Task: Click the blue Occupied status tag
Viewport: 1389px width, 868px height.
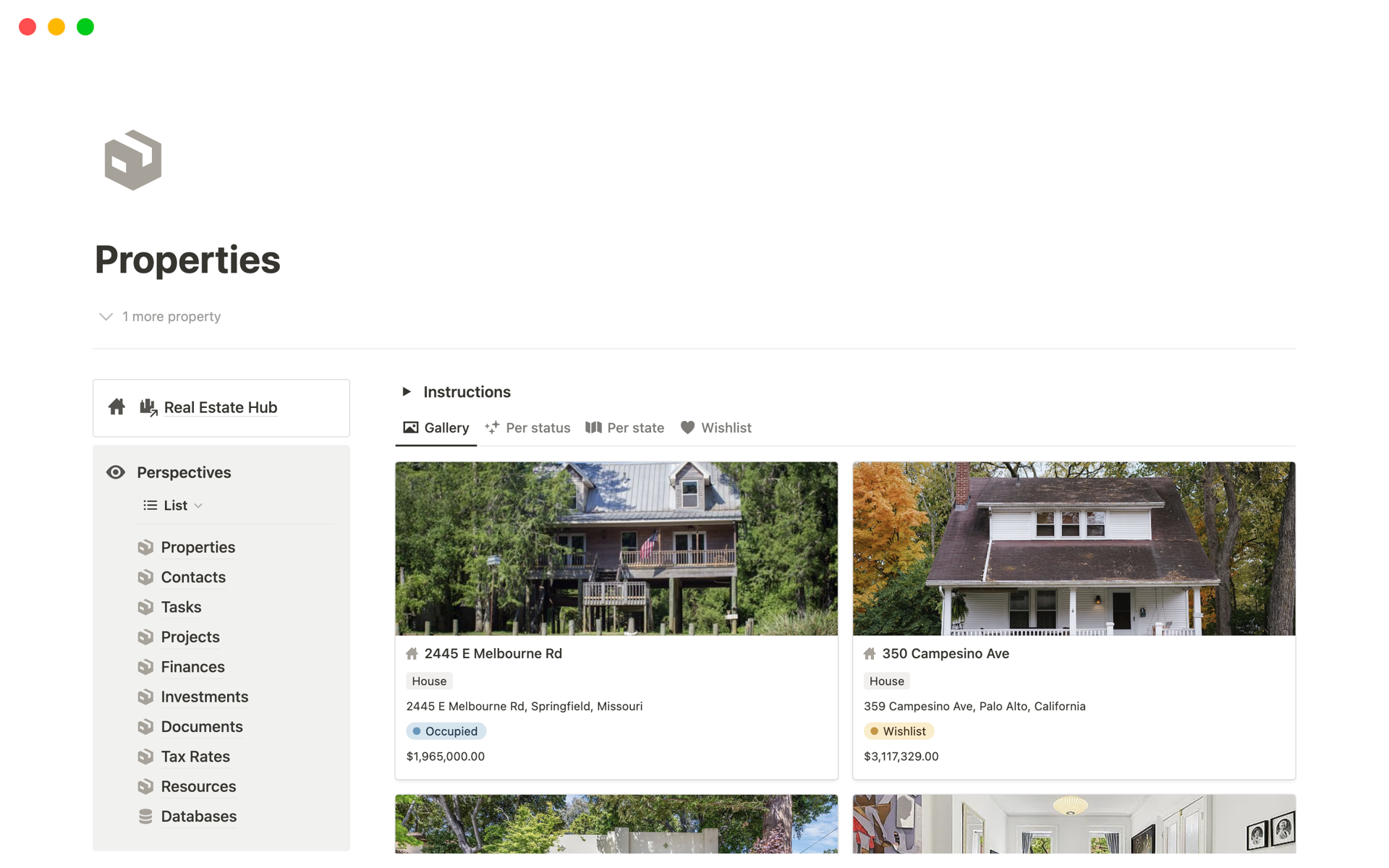Action: [446, 731]
